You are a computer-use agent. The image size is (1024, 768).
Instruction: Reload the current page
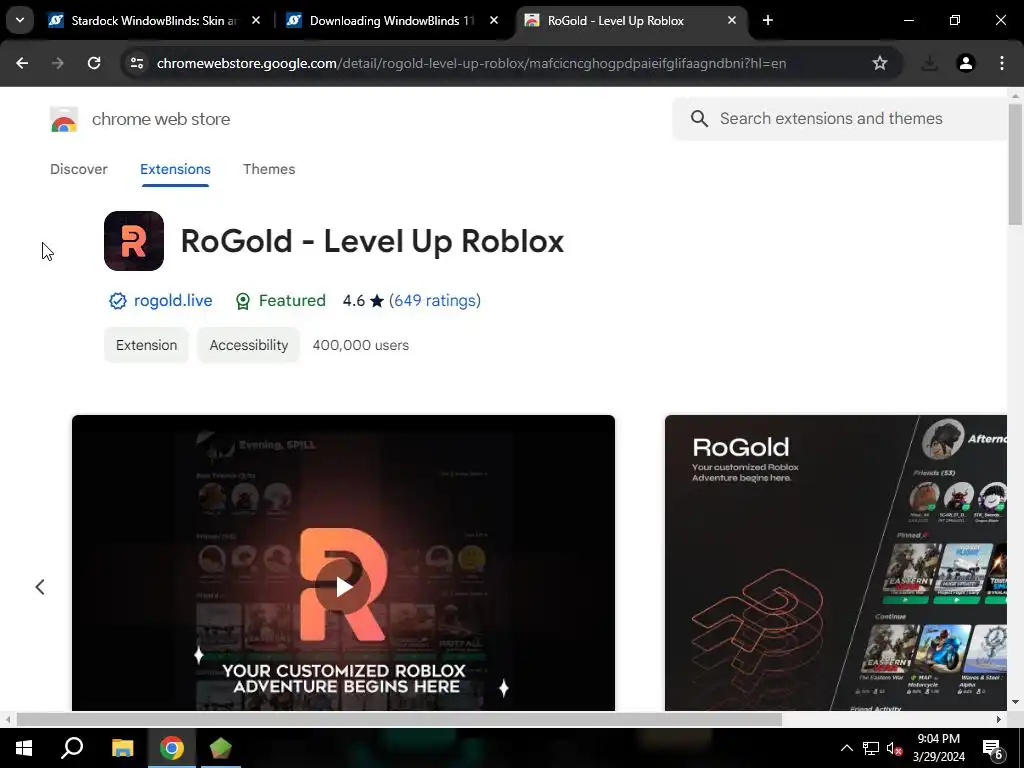click(x=94, y=63)
